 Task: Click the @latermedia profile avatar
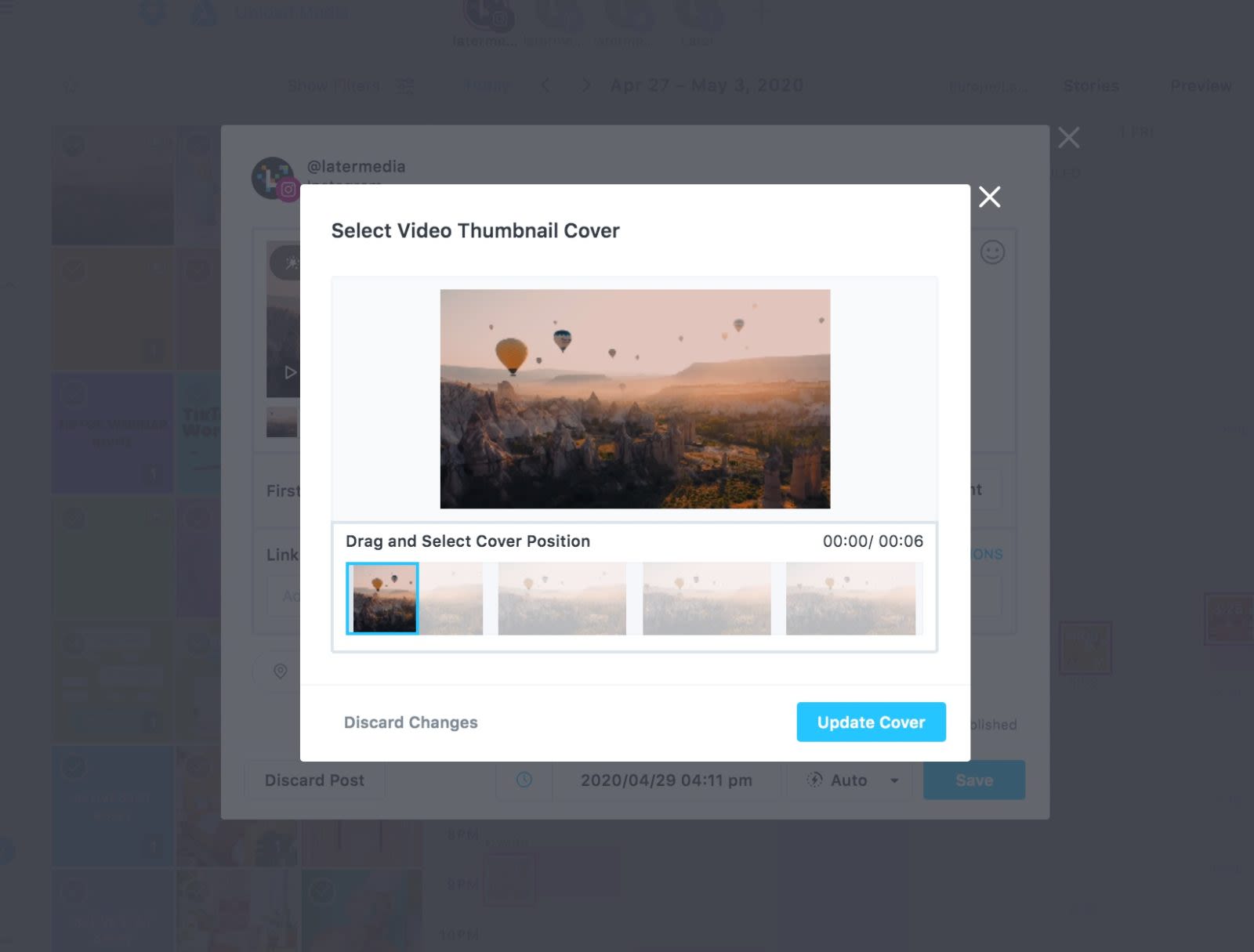(274, 178)
